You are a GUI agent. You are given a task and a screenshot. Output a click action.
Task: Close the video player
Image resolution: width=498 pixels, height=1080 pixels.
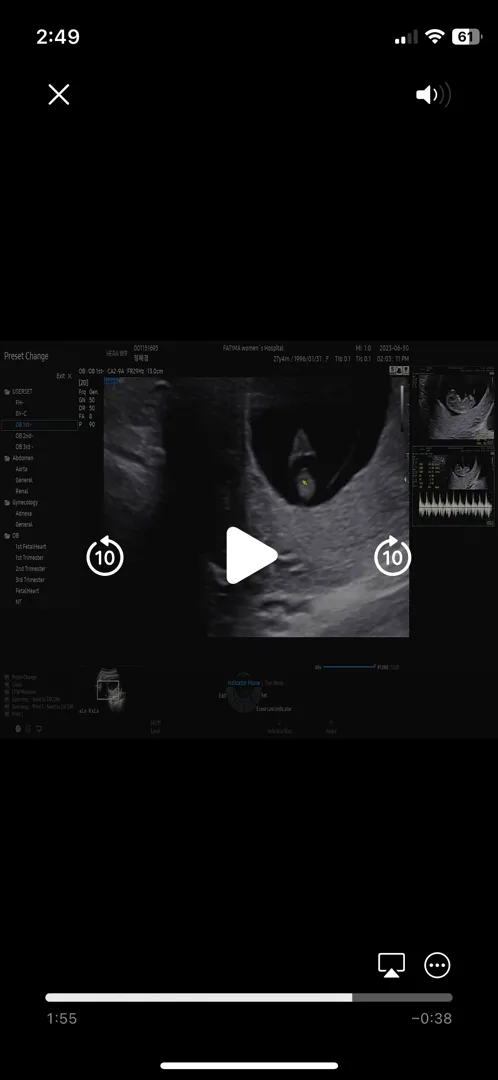point(59,95)
